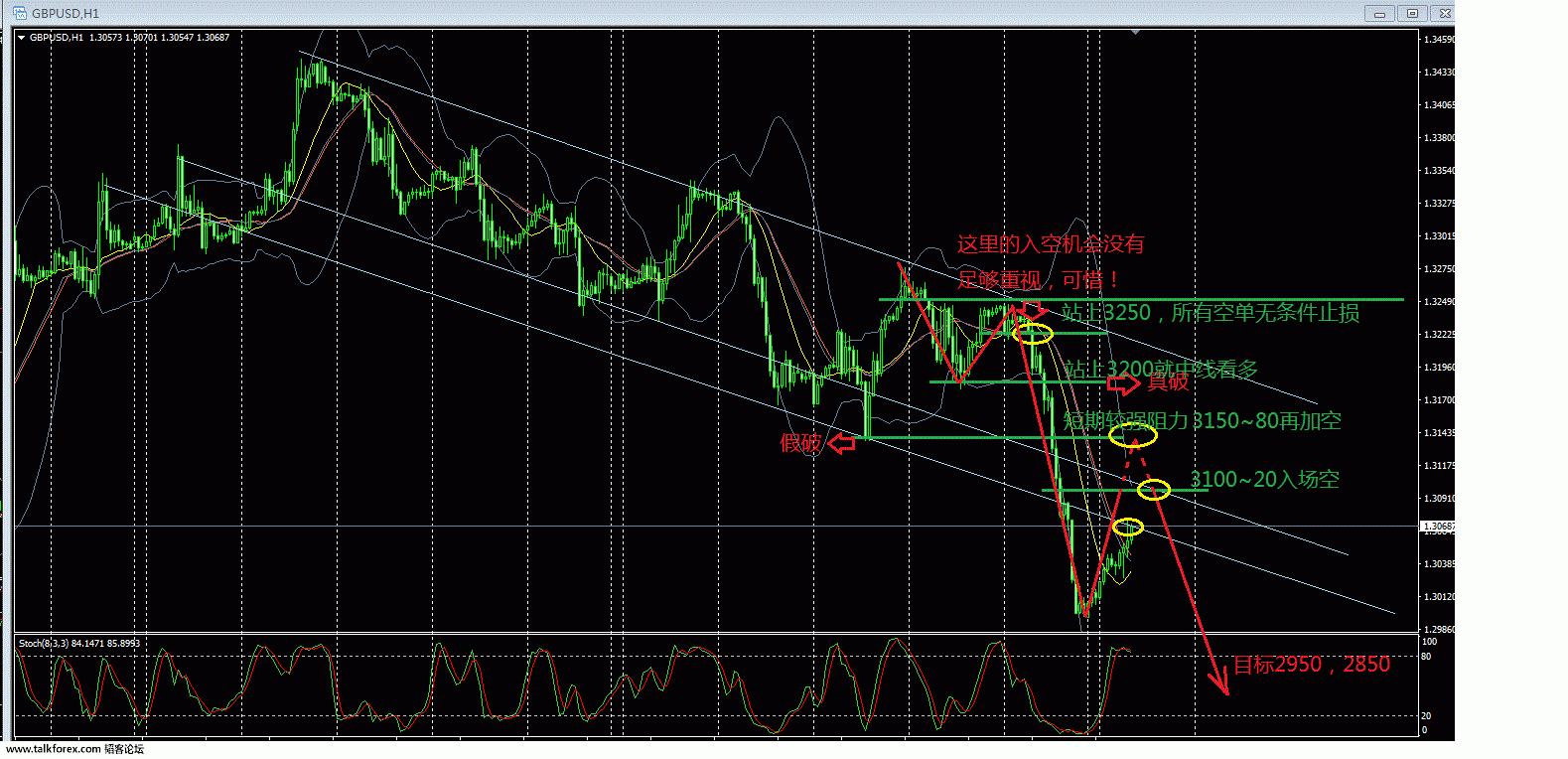Viewport: 1568px width, 759px height.
Task: Select the annotation 站上3200就中线看多
Action: point(1161,370)
